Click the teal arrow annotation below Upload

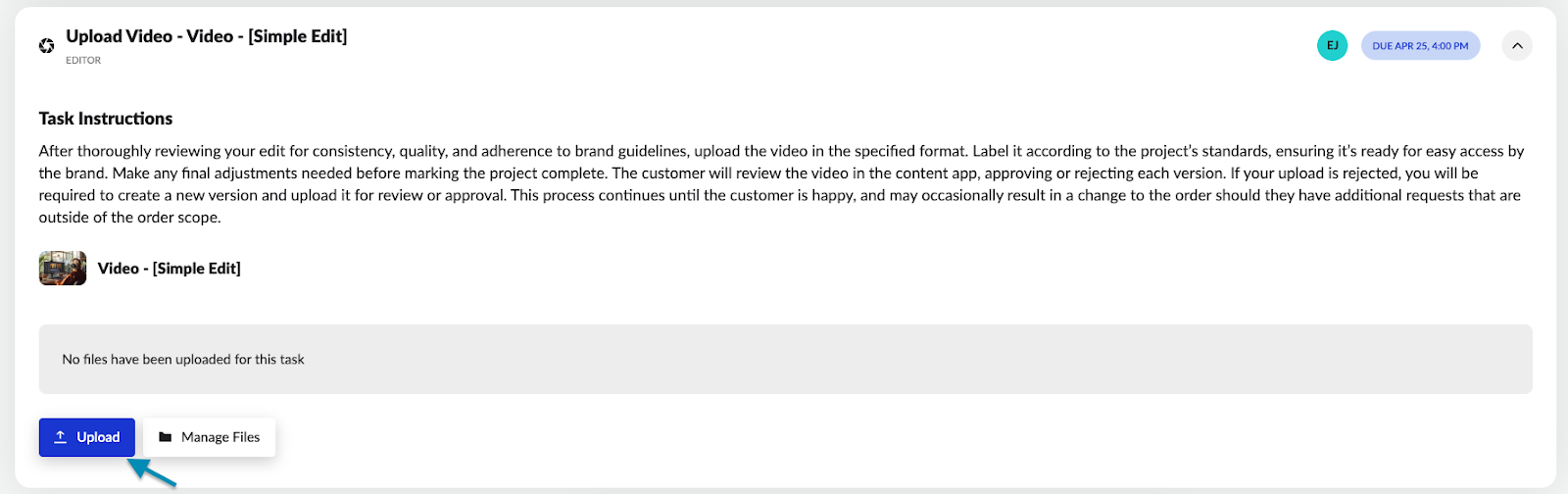pyautogui.click(x=152, y=472)
